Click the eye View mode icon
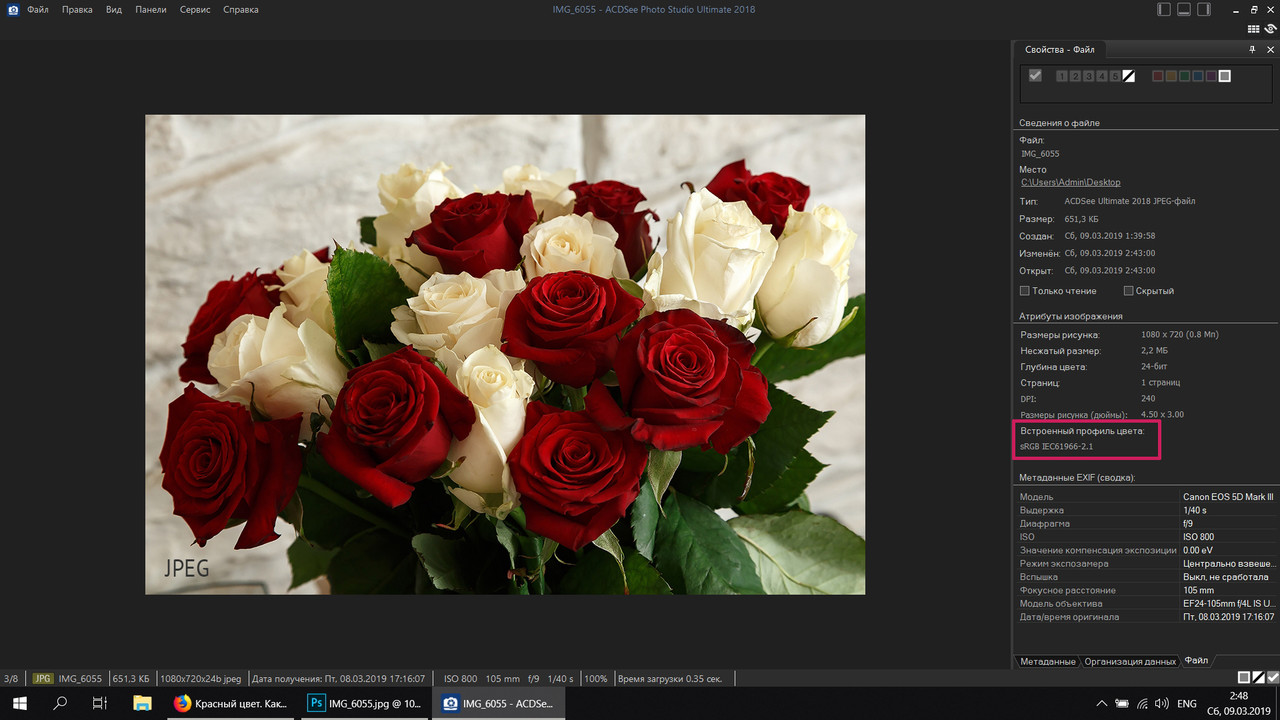The width and height of the screenshot is (1280, 720). (1270, 29)
